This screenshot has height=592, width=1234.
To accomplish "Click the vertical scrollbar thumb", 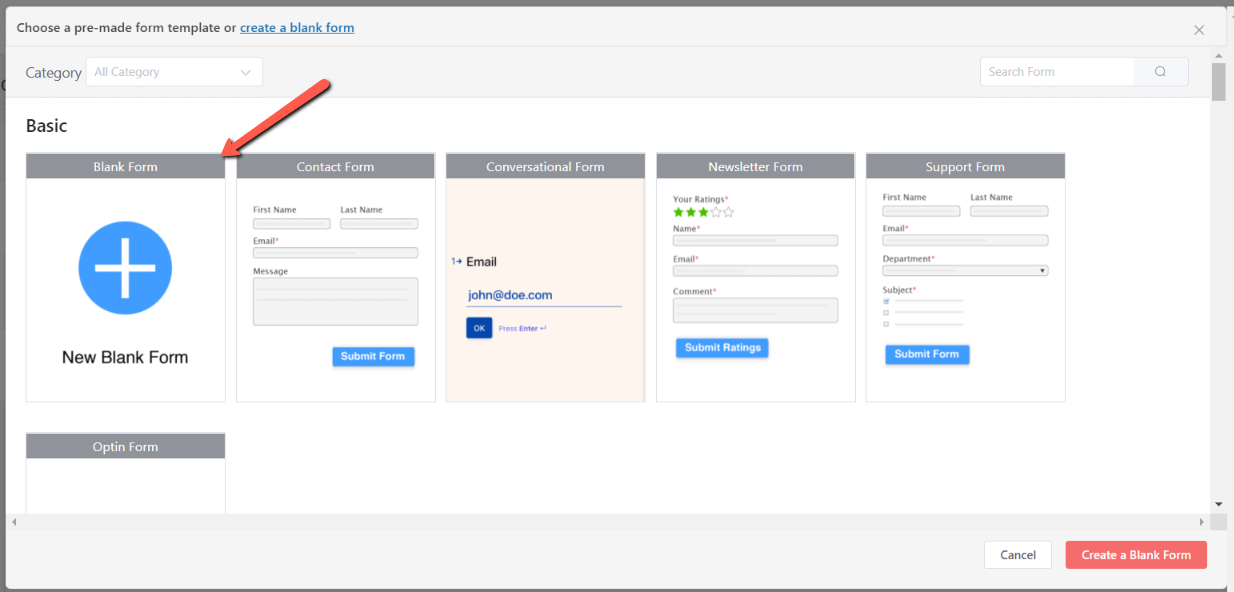I will [x=1218, y=82].
